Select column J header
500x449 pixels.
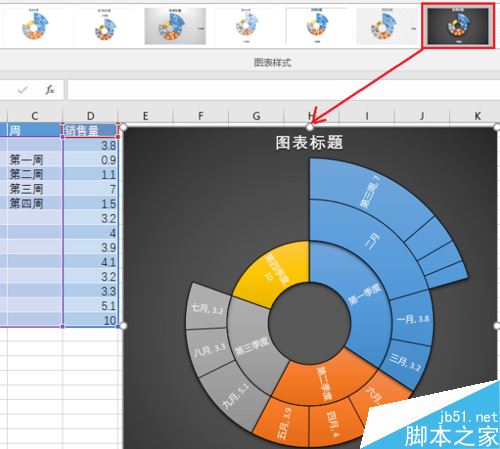tap(422, 116)
